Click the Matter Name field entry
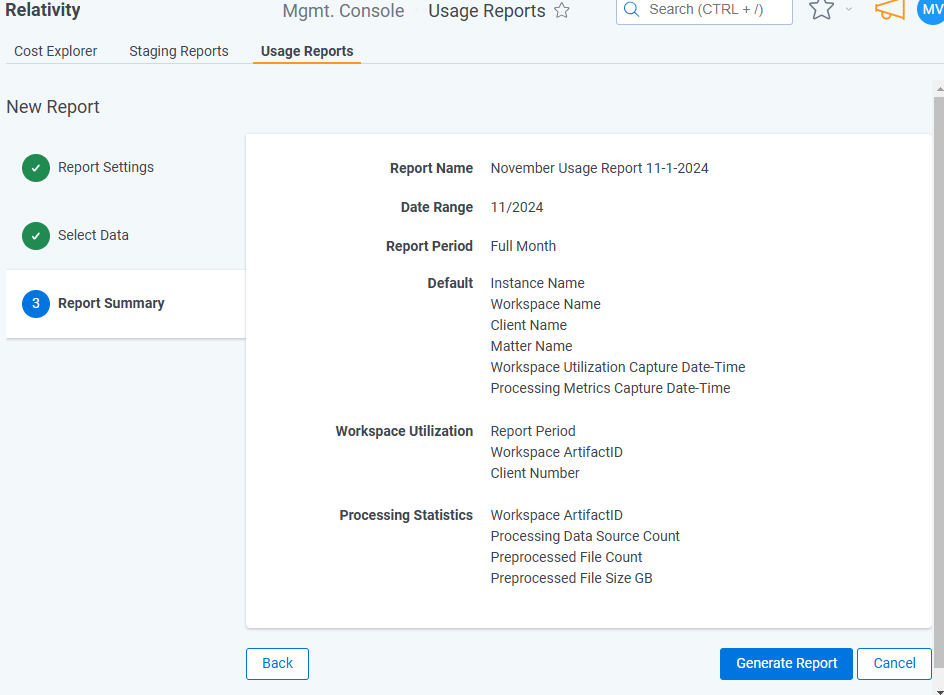The height and width of the screenshot is (695, 944). pyautogui.click(x=531, y=346)
